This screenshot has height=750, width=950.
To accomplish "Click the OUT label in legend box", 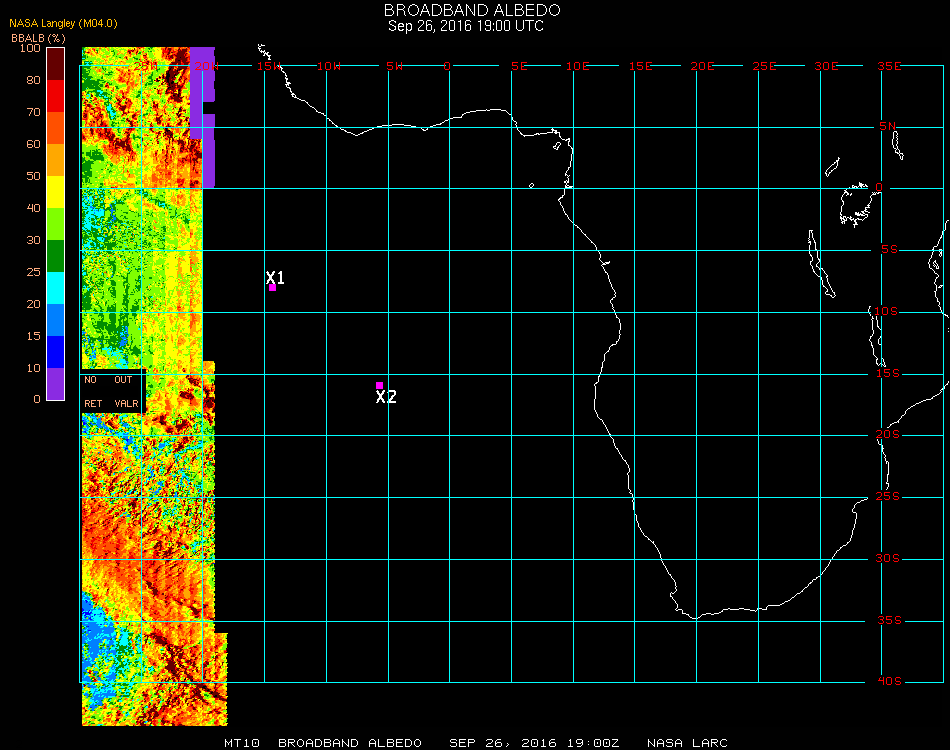I will 123,380.
